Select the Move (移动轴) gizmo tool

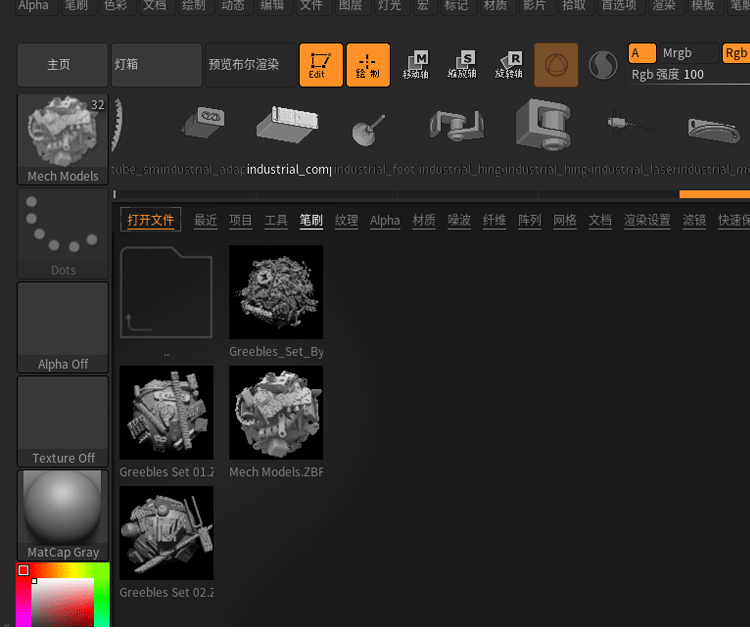click(x=415, y=65)
